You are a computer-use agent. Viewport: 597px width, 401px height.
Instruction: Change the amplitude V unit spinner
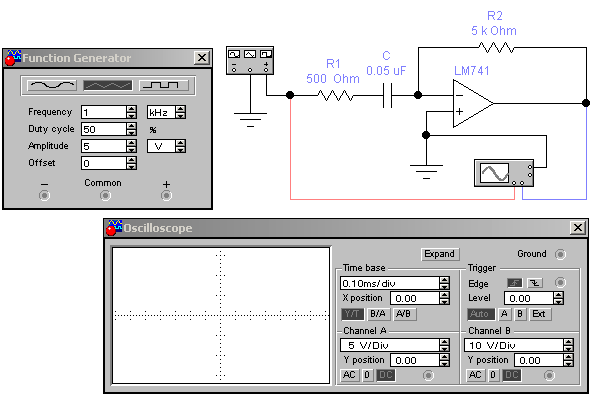pos(180,146)
